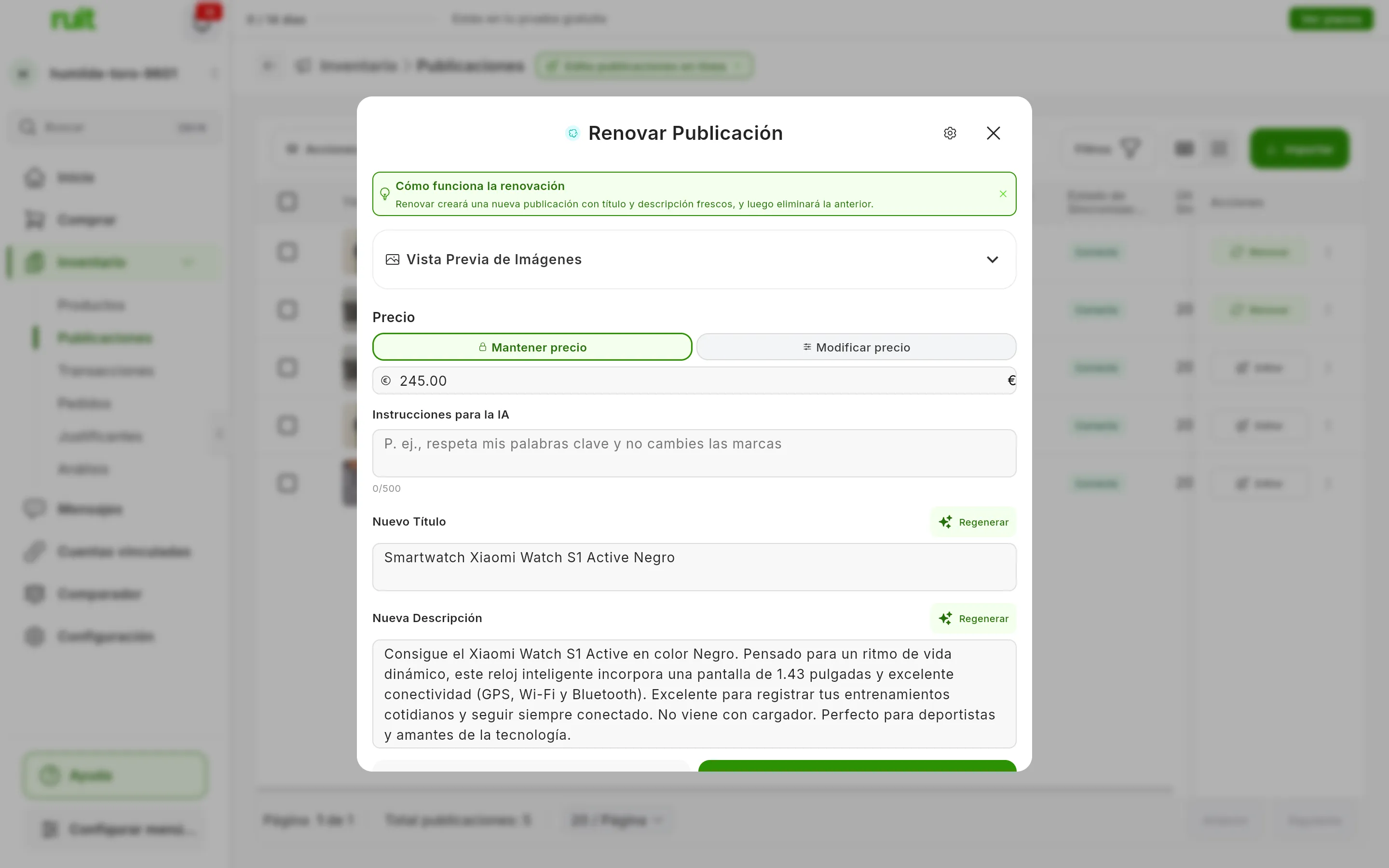Close the Renovar Publicación dialog
1389x868 pixels.
[x=993, y=133]
